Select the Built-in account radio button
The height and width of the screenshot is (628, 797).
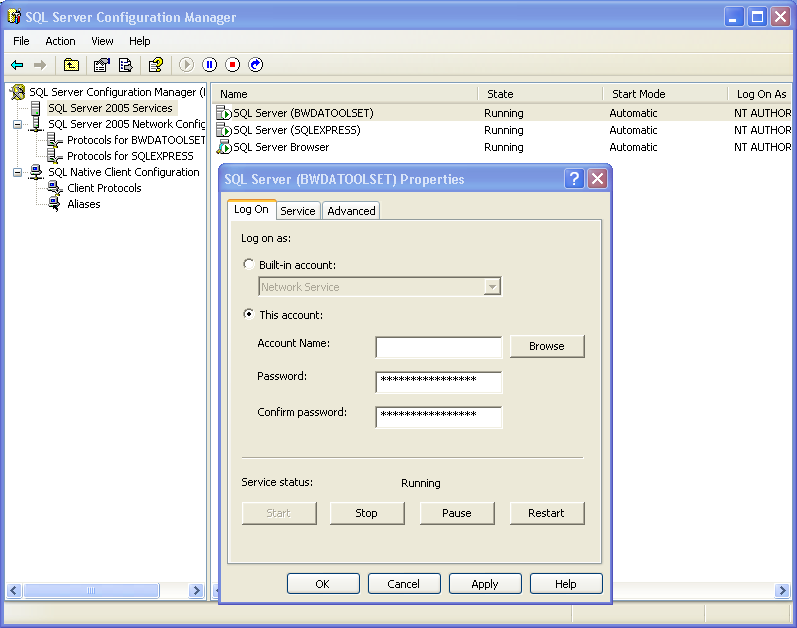pyautogui.click(x=249, y=264)
